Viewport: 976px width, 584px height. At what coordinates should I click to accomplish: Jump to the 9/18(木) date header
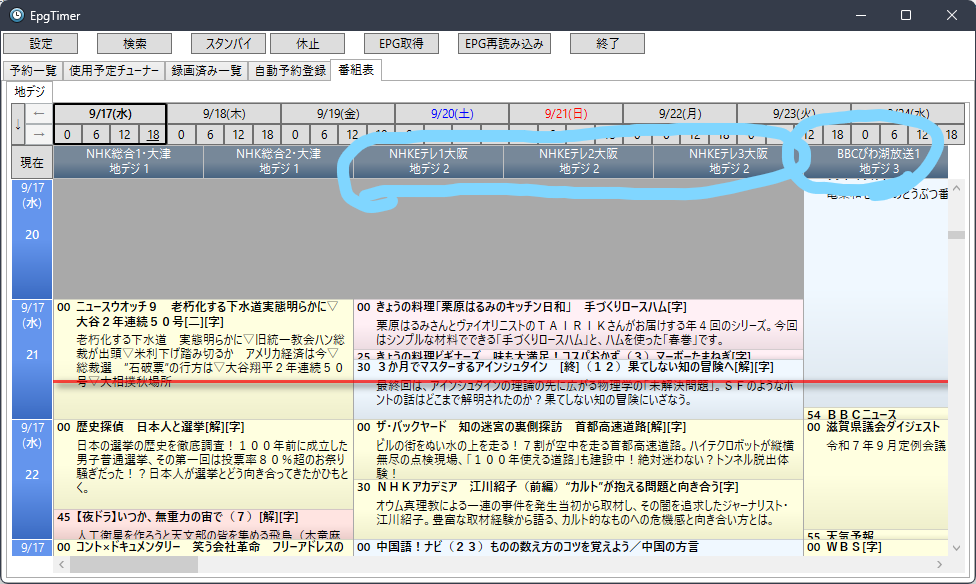[x=223, y=113]
